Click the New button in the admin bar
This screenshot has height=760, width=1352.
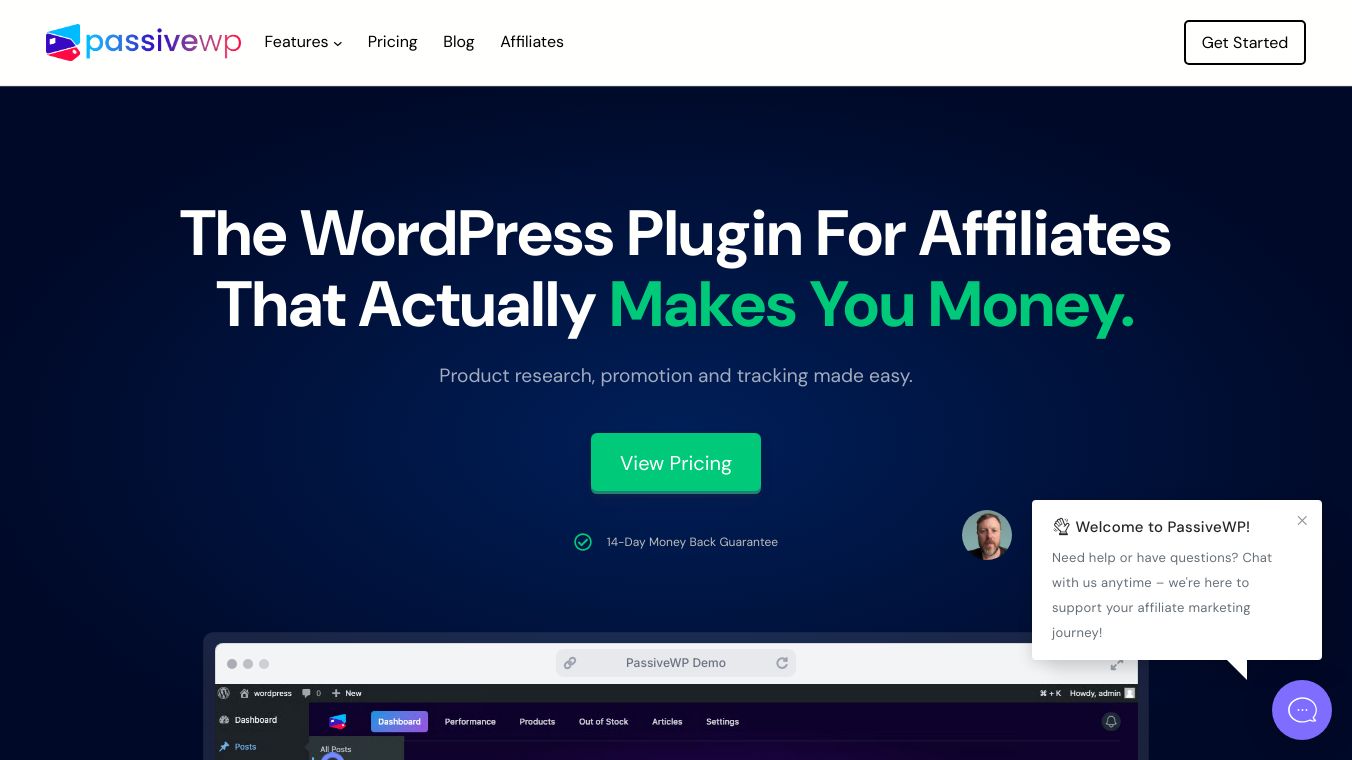pyautogui.click(x=347, y=693)
